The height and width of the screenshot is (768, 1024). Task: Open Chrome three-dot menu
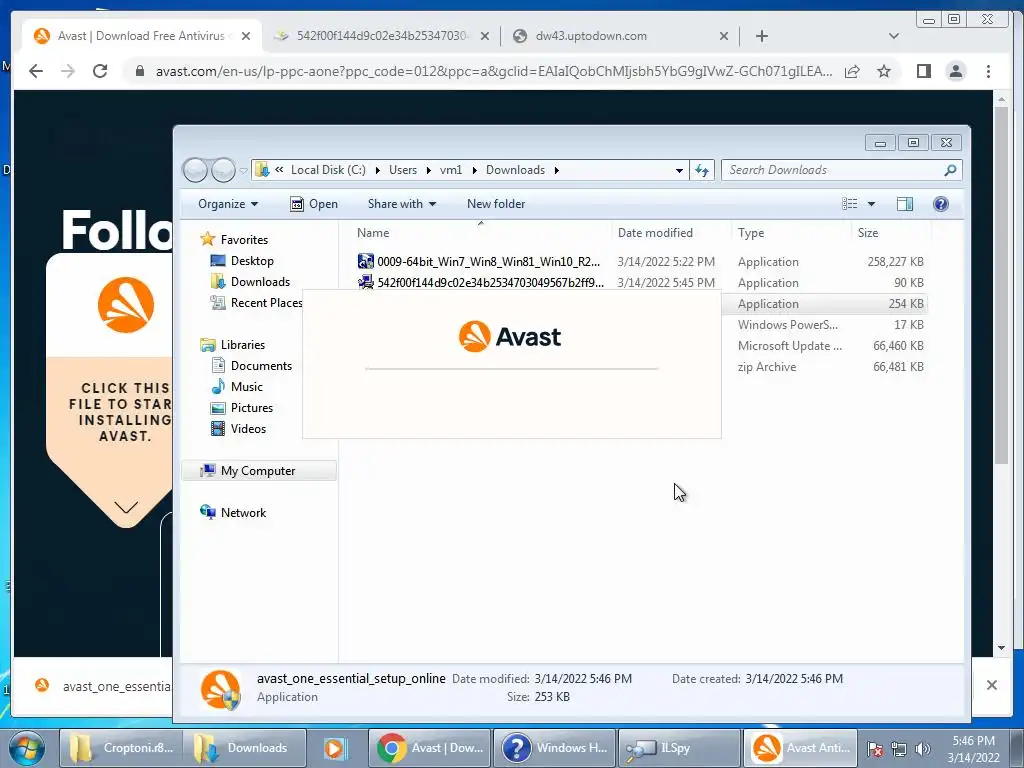pyautogui.click(x=988, y=71)
